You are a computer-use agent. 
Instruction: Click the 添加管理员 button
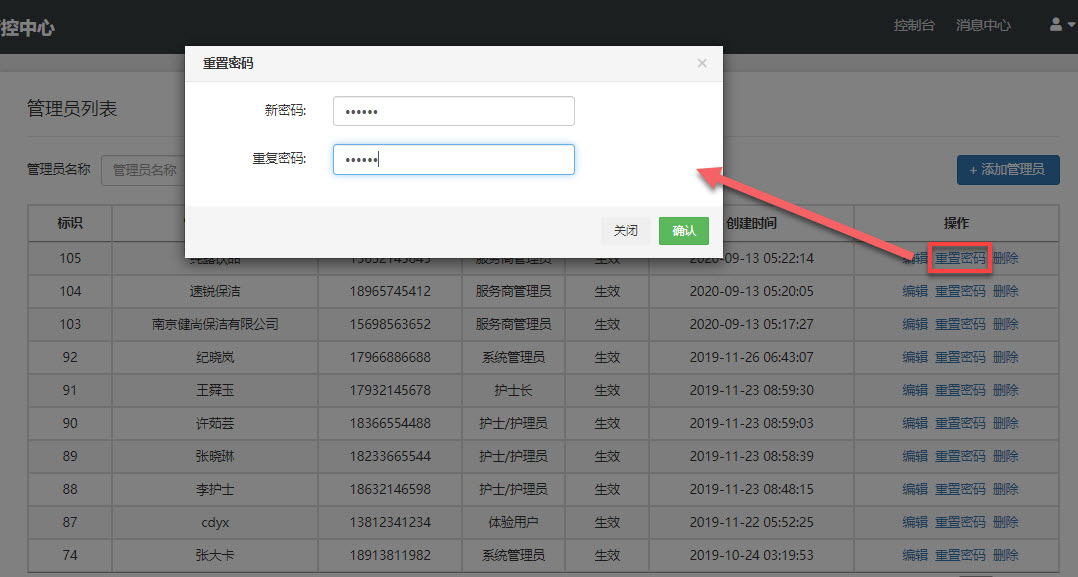(x=1008, y=170)
